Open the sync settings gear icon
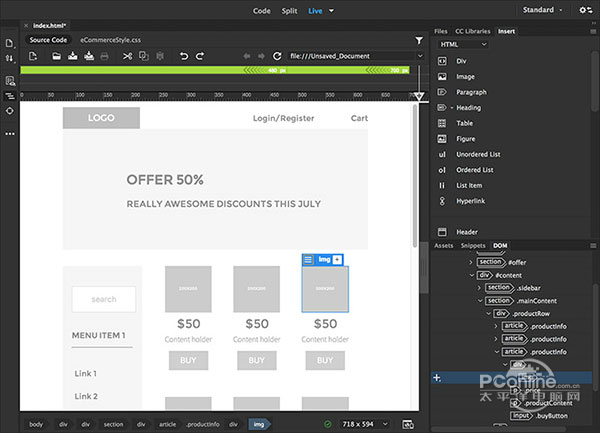 [x=585, y=11]
